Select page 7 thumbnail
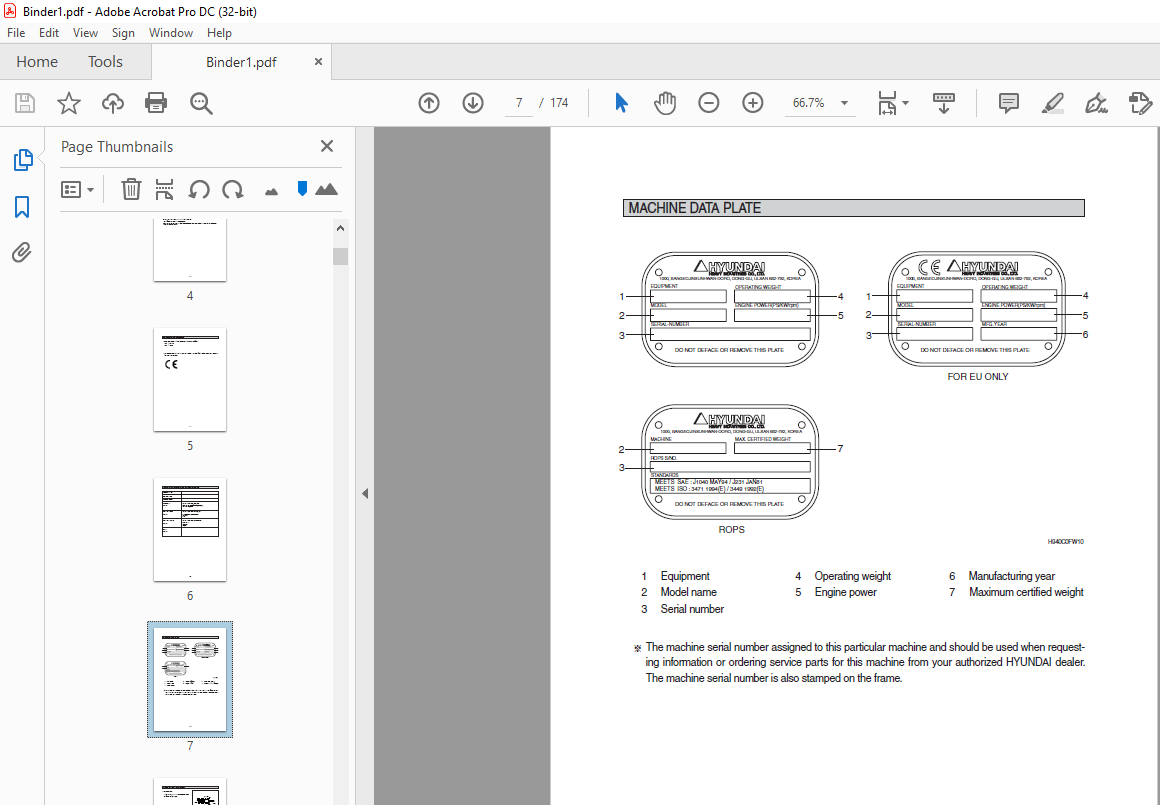Screen dimensions: 1160x805 190,679
